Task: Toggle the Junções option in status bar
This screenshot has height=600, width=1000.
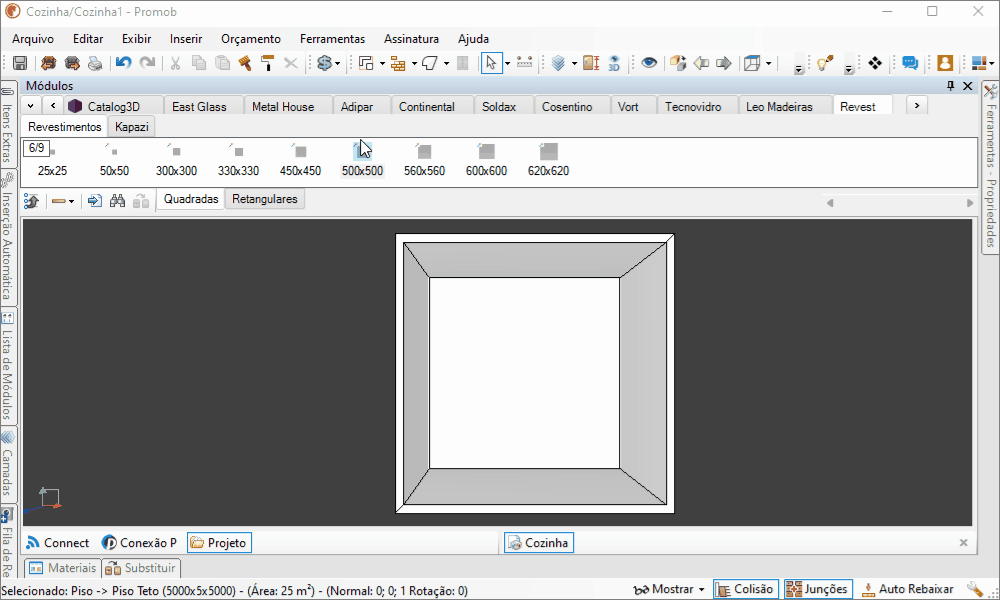Action: click(x=818, y=589)
